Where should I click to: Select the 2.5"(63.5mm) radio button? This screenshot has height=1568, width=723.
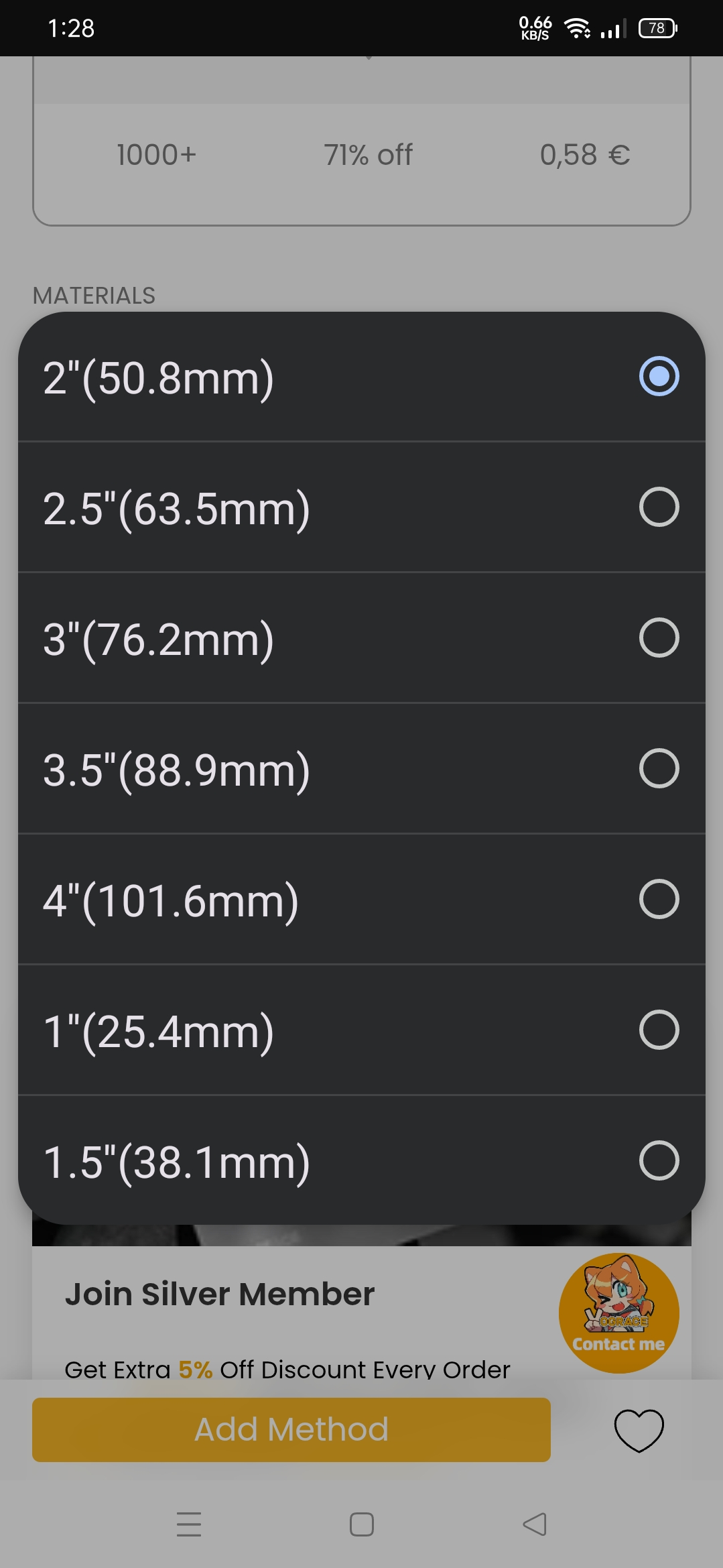(x=659, y=507)
